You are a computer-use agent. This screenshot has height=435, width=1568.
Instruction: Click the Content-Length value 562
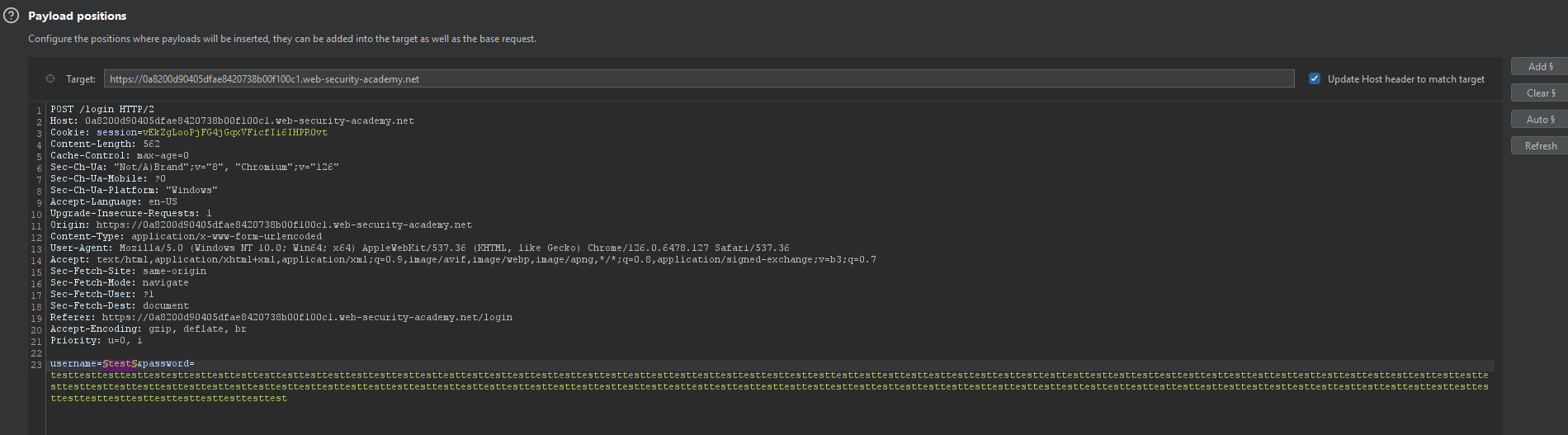(x=152, y=144)
